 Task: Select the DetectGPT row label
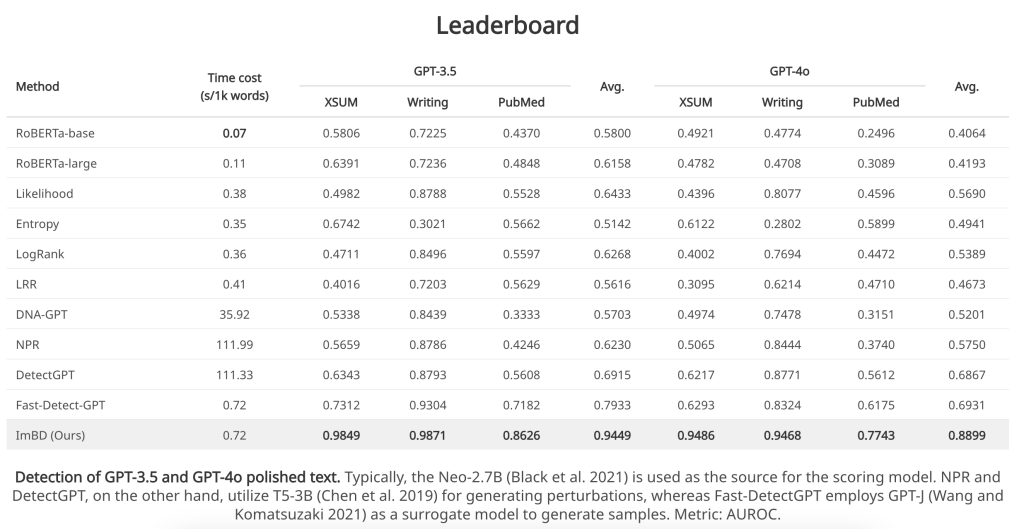(x=45, y=375)
